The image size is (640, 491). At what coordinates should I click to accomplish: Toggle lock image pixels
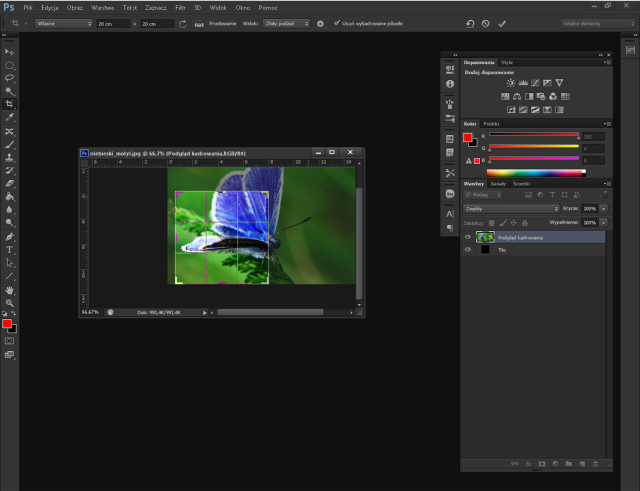click(503, 223)
